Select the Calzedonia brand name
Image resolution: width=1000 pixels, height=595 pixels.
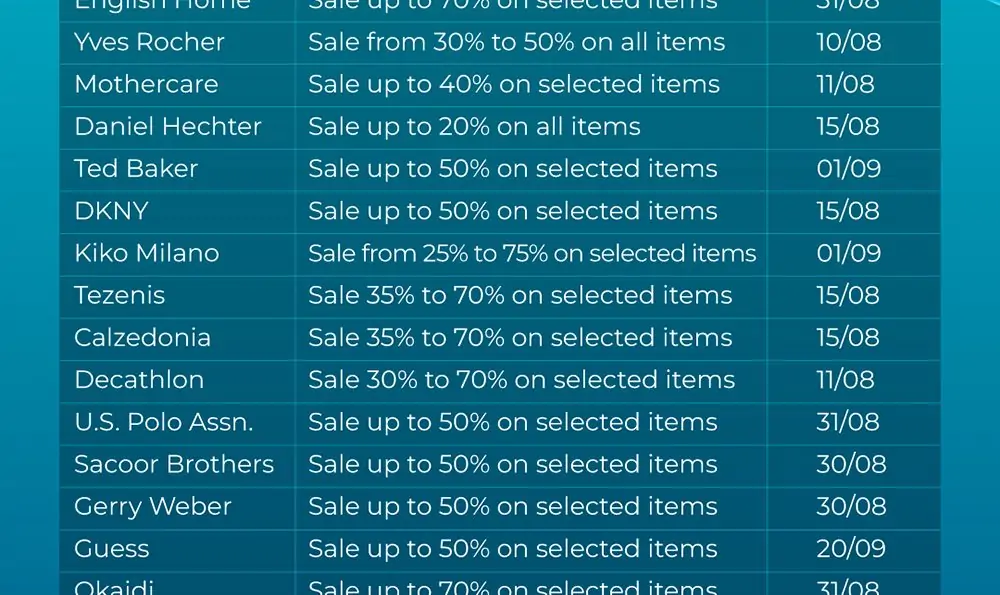point(142,337)
